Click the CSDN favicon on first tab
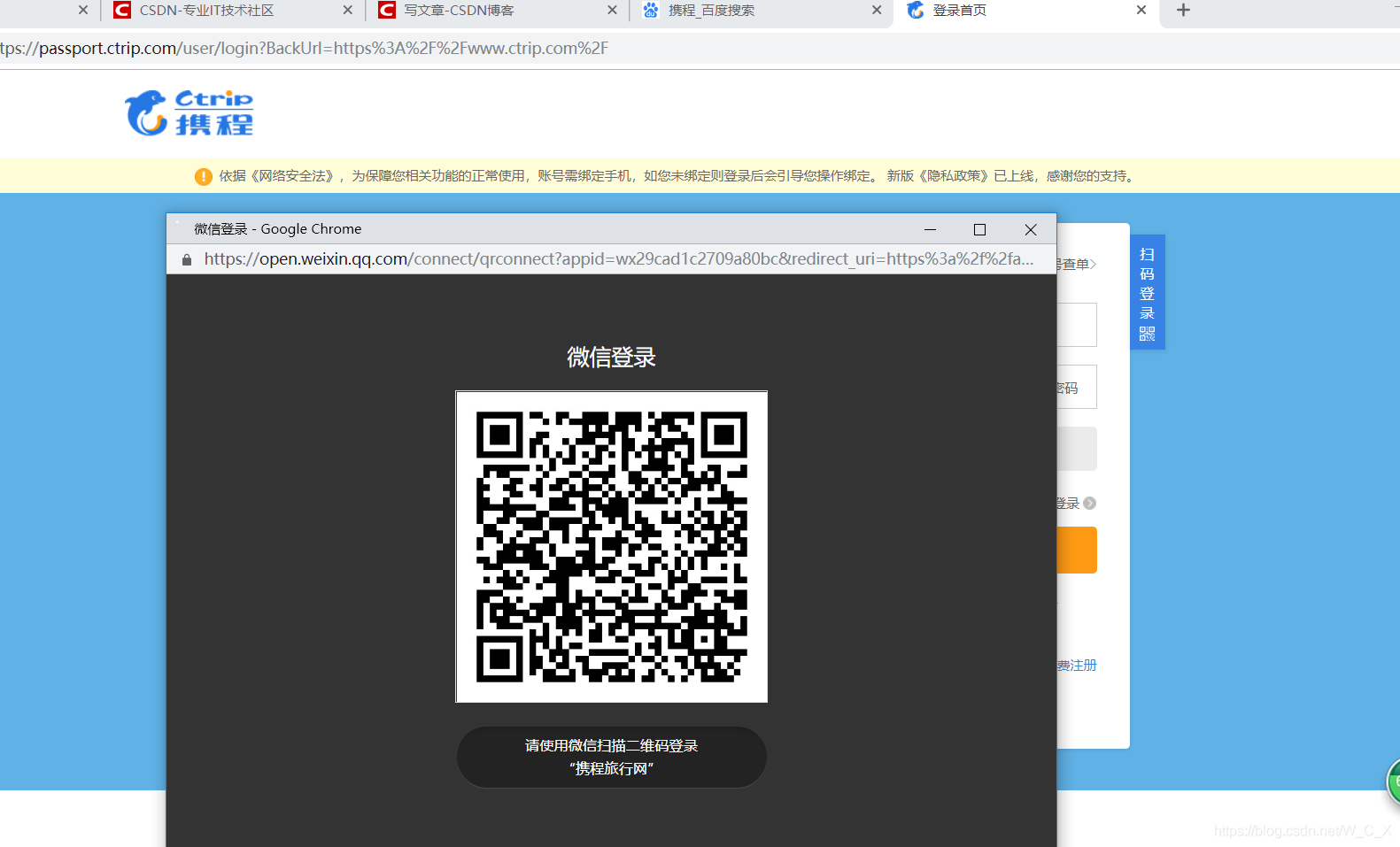The width and height of the screenshot is (1400, 847). [122, 11]
